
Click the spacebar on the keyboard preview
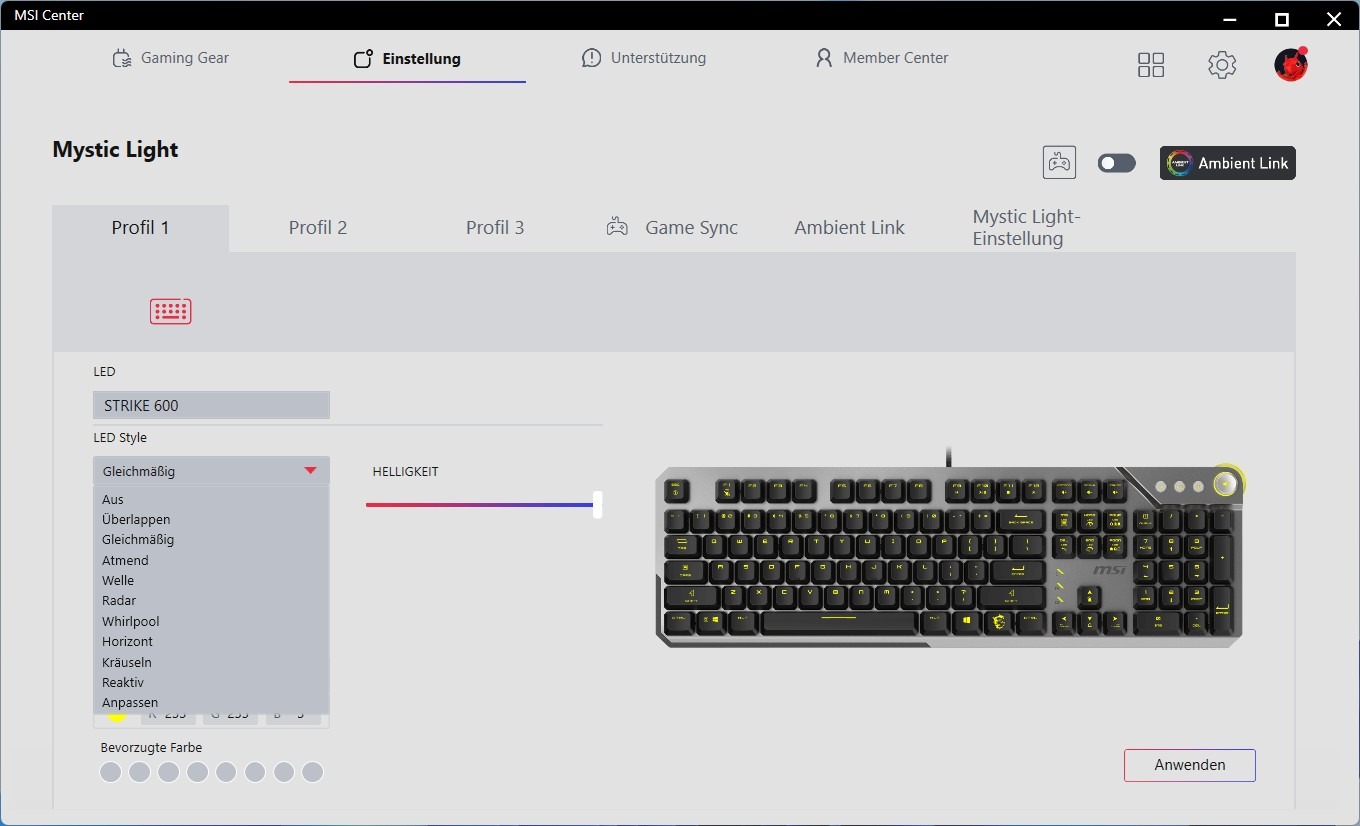838,622
